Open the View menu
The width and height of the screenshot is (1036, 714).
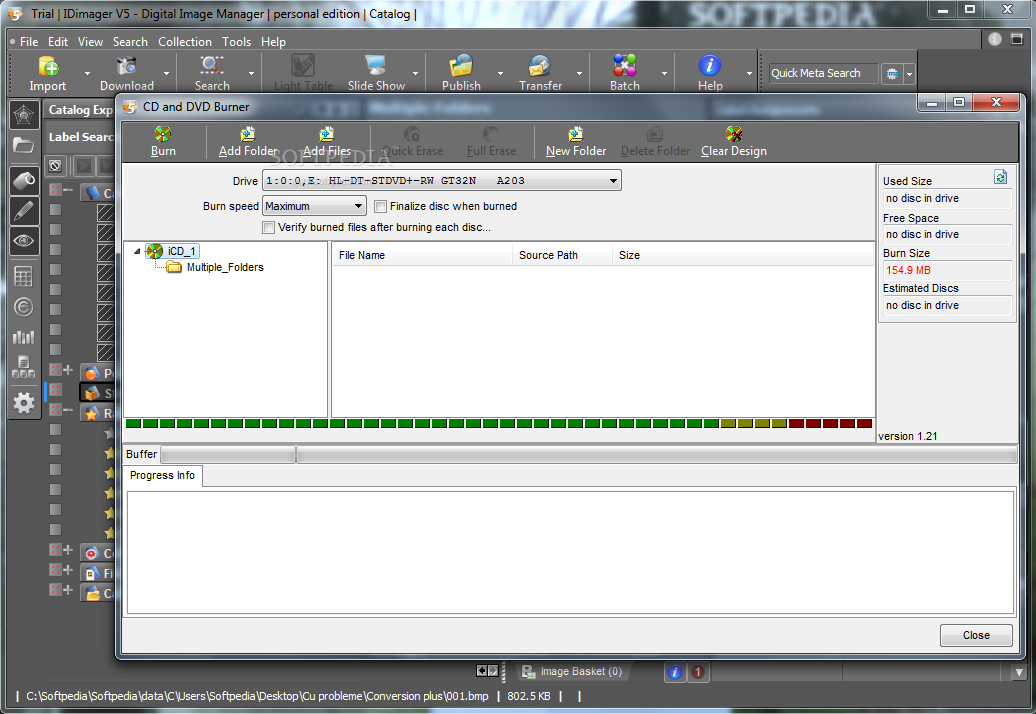click(x=91, y=42)
